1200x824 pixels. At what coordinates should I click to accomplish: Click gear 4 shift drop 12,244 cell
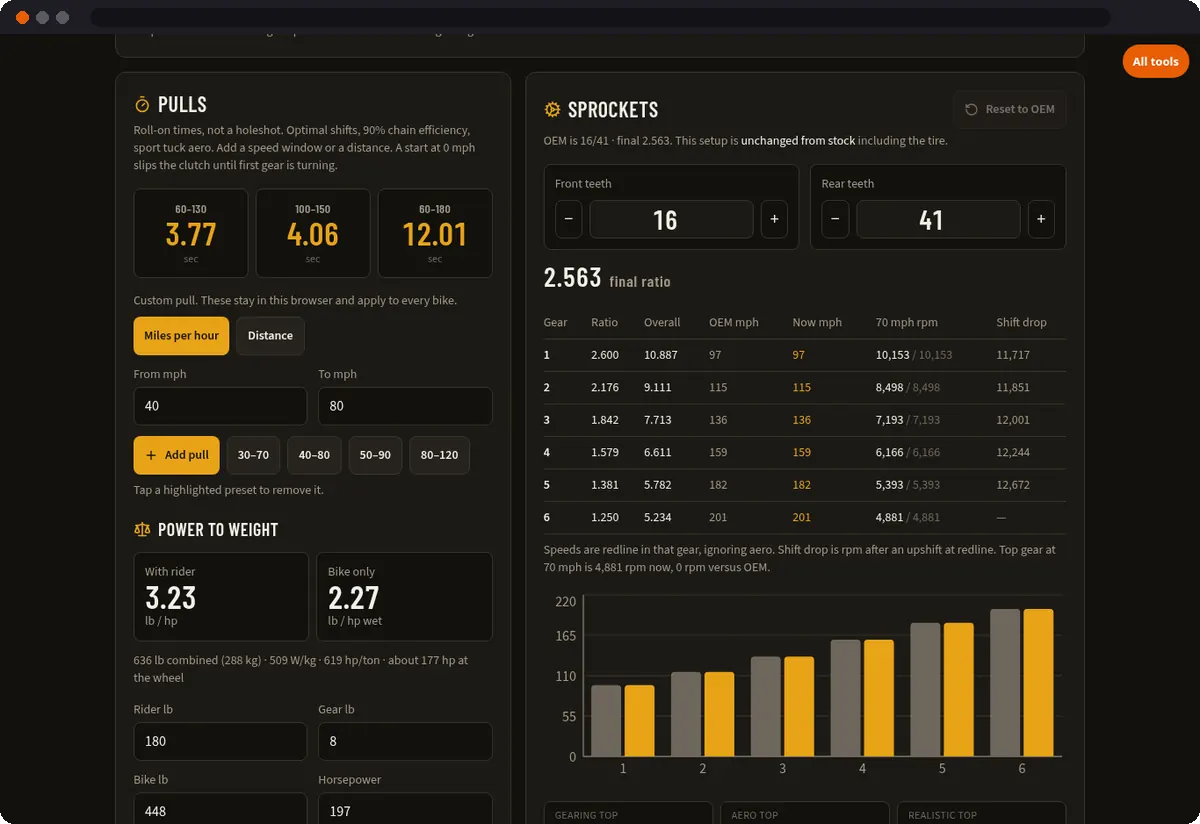1013,452
